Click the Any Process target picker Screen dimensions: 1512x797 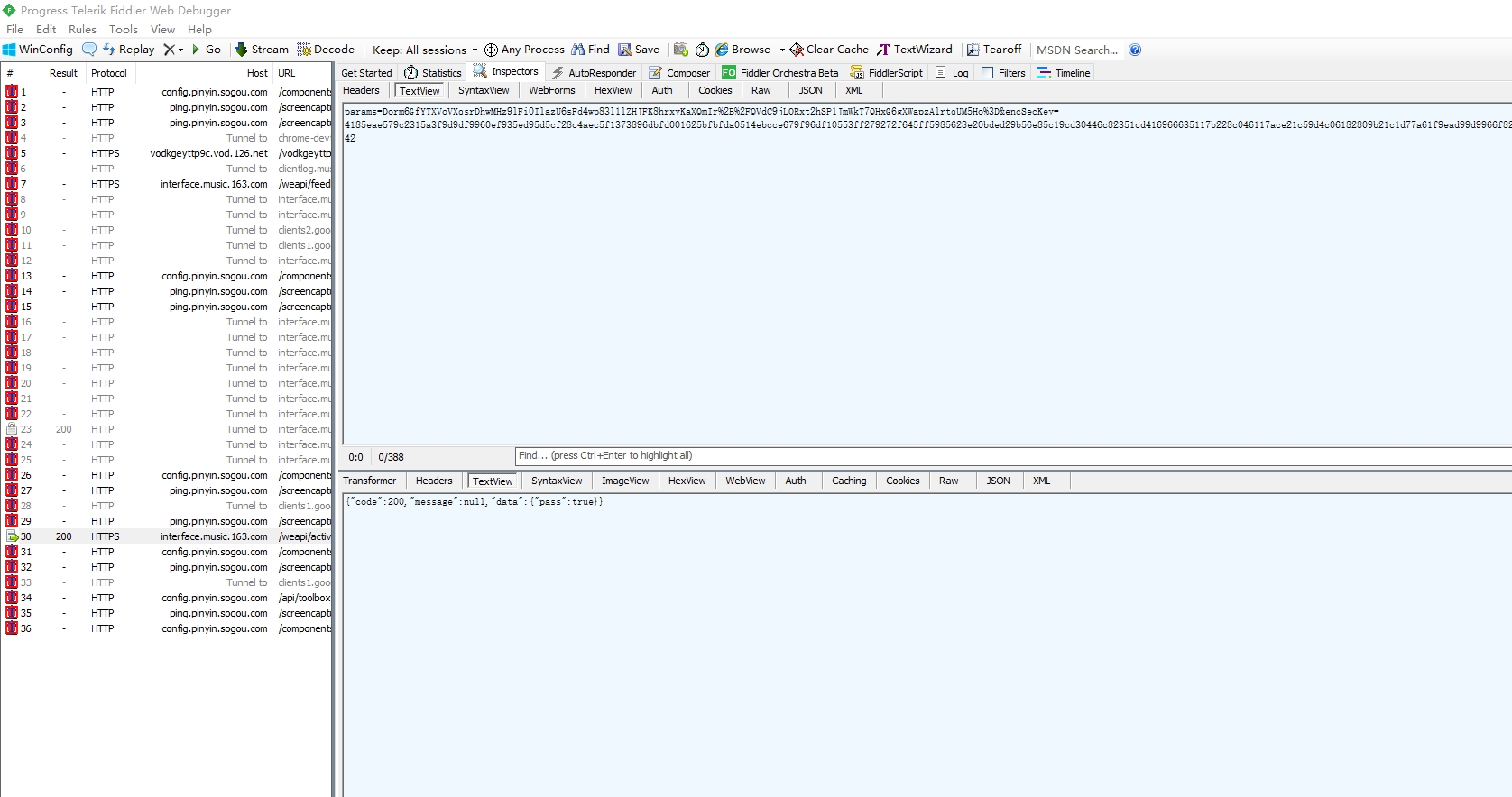(x=524, y=50)
